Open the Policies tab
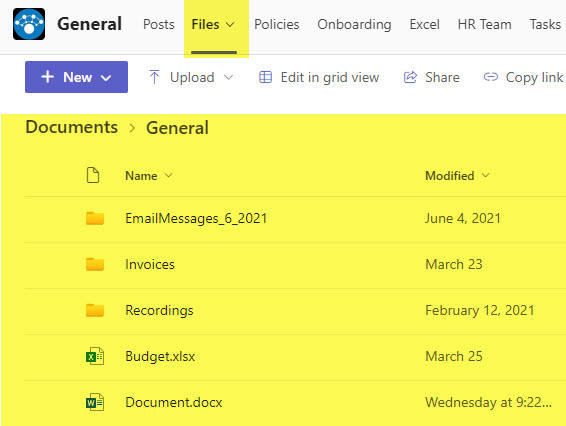Screen dimensions: 566x426 click(277, 24)
